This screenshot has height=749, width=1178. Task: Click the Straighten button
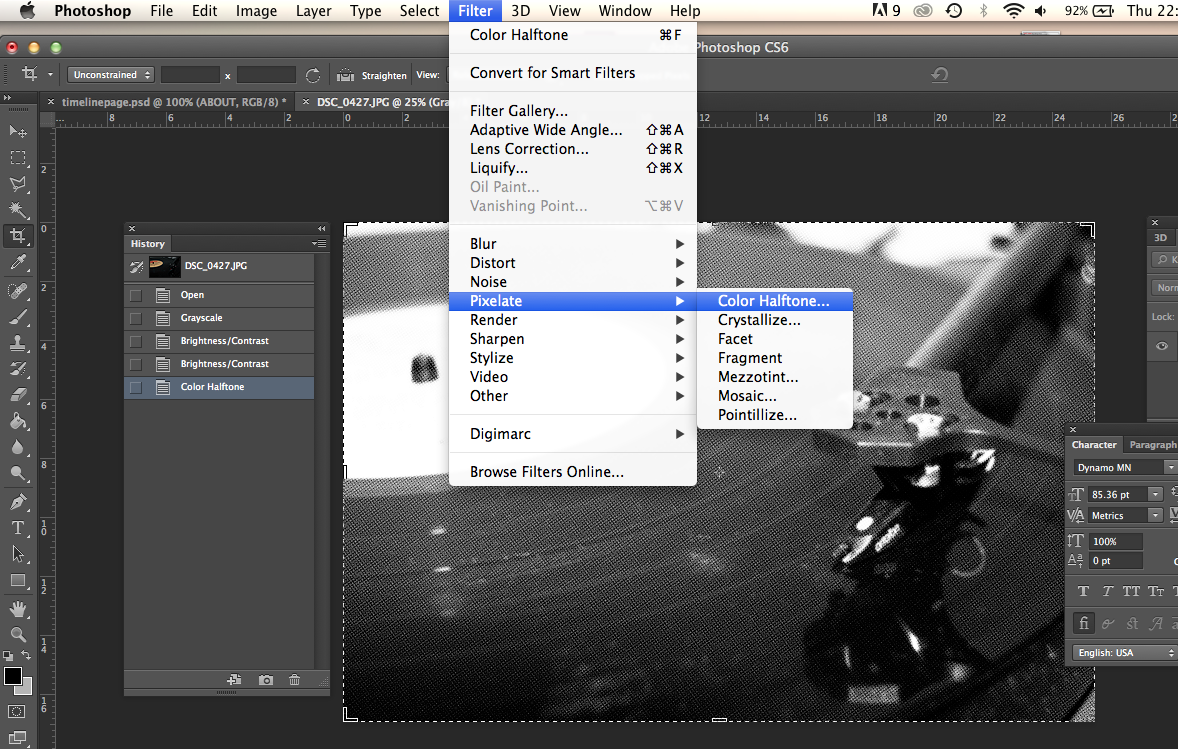point(373,75)
